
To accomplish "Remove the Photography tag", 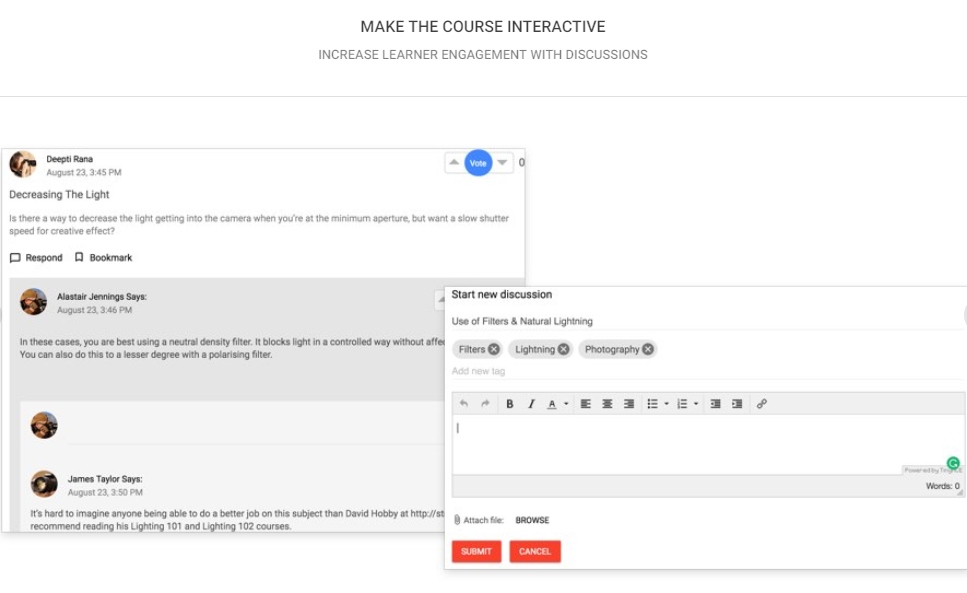I will (650, 350).
